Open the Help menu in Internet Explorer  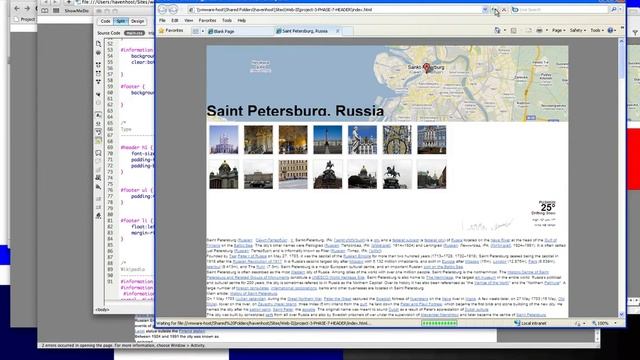[242, 20]
